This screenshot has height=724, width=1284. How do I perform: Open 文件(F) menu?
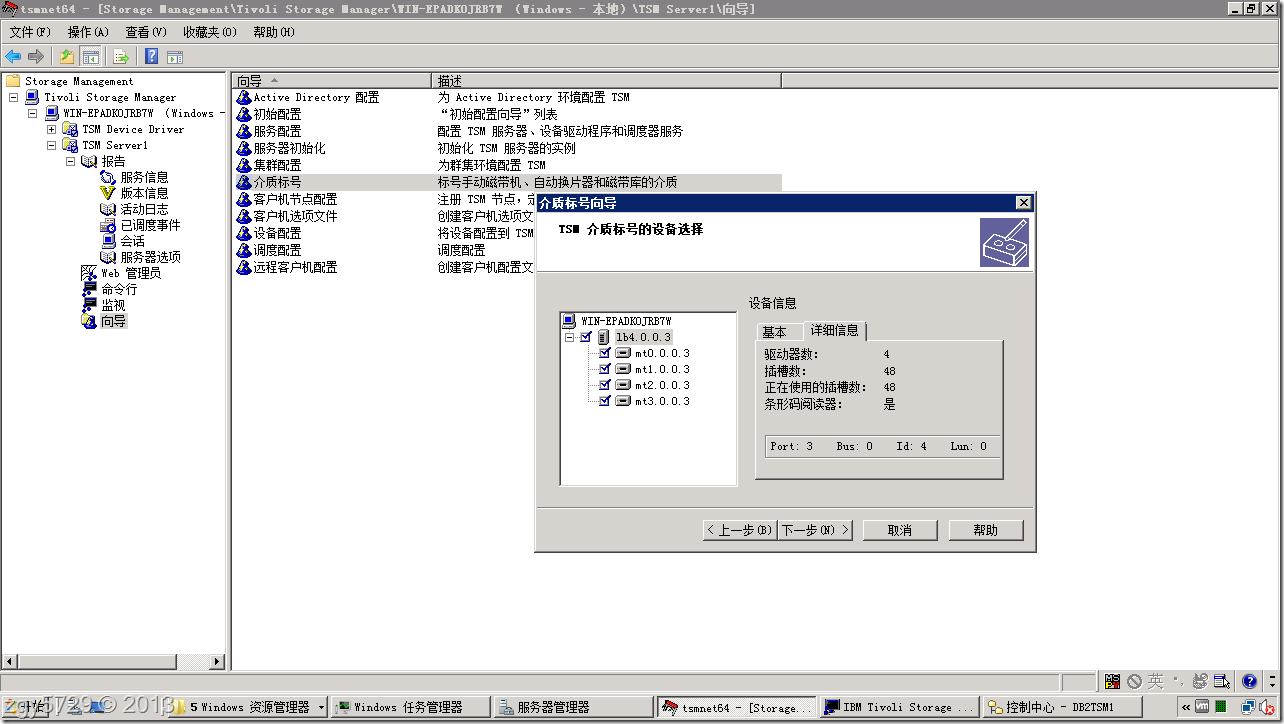tap(30, 32)
